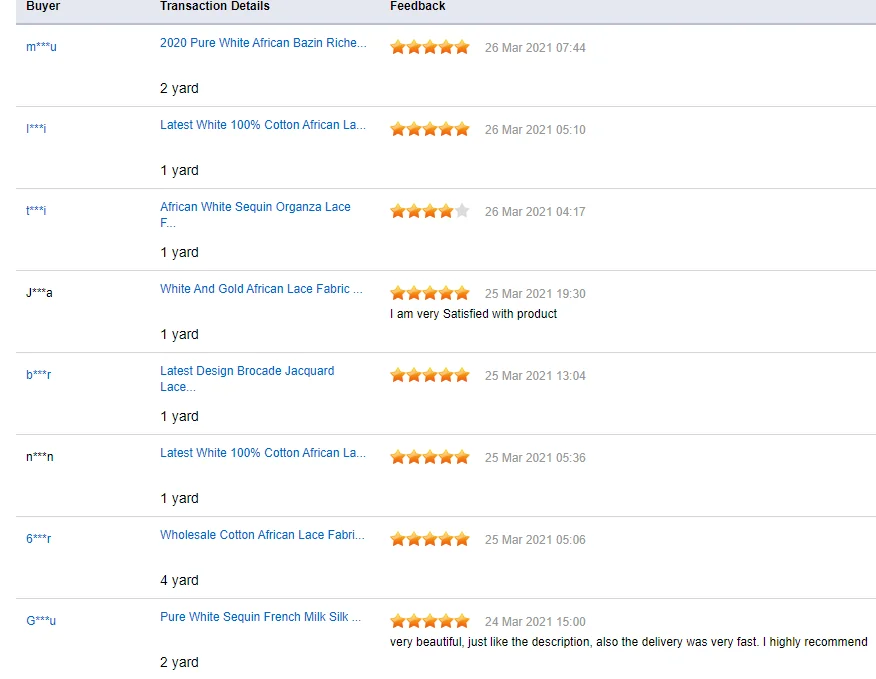Image resolution: width=876 pixels, height=679 pixels.
Task: Open 2020 Pure White African Bazin Riche product link
Action: tap(263, 43)
